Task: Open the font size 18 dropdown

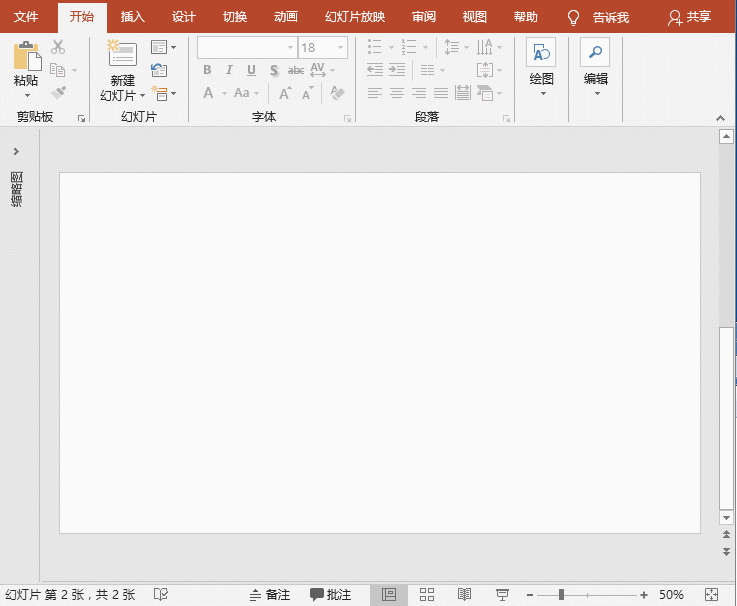Action: click(x=340, y=47)
